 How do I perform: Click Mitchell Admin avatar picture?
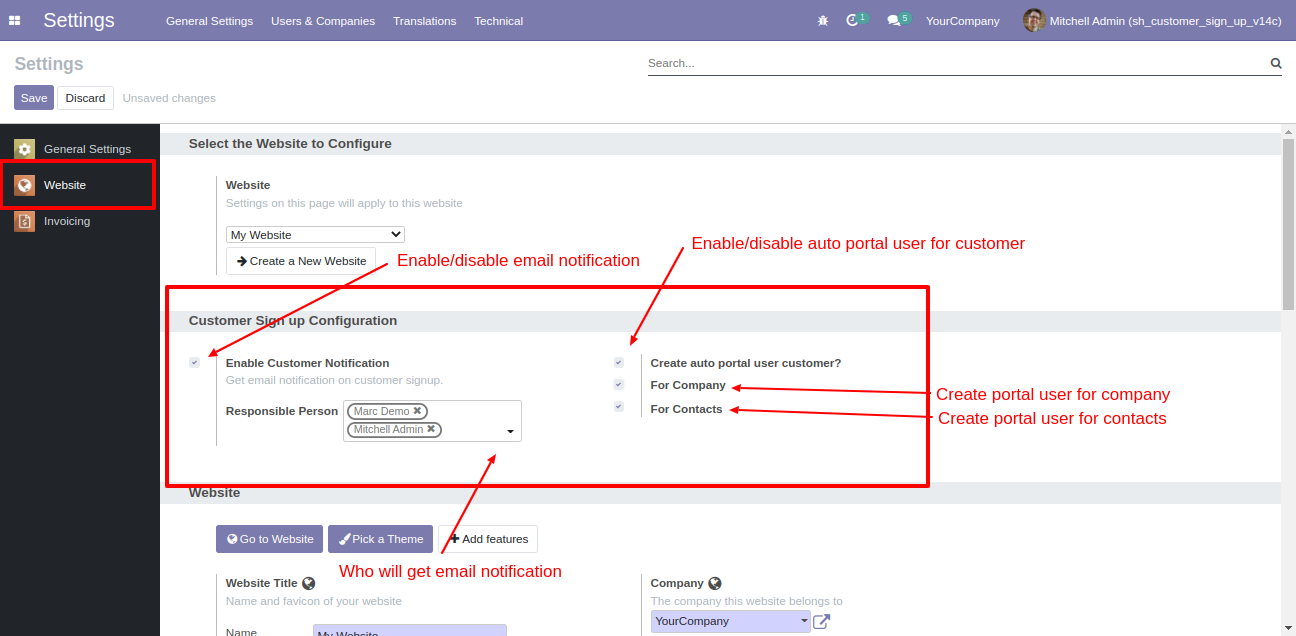pyautogui.click(x=1034, y=20)
